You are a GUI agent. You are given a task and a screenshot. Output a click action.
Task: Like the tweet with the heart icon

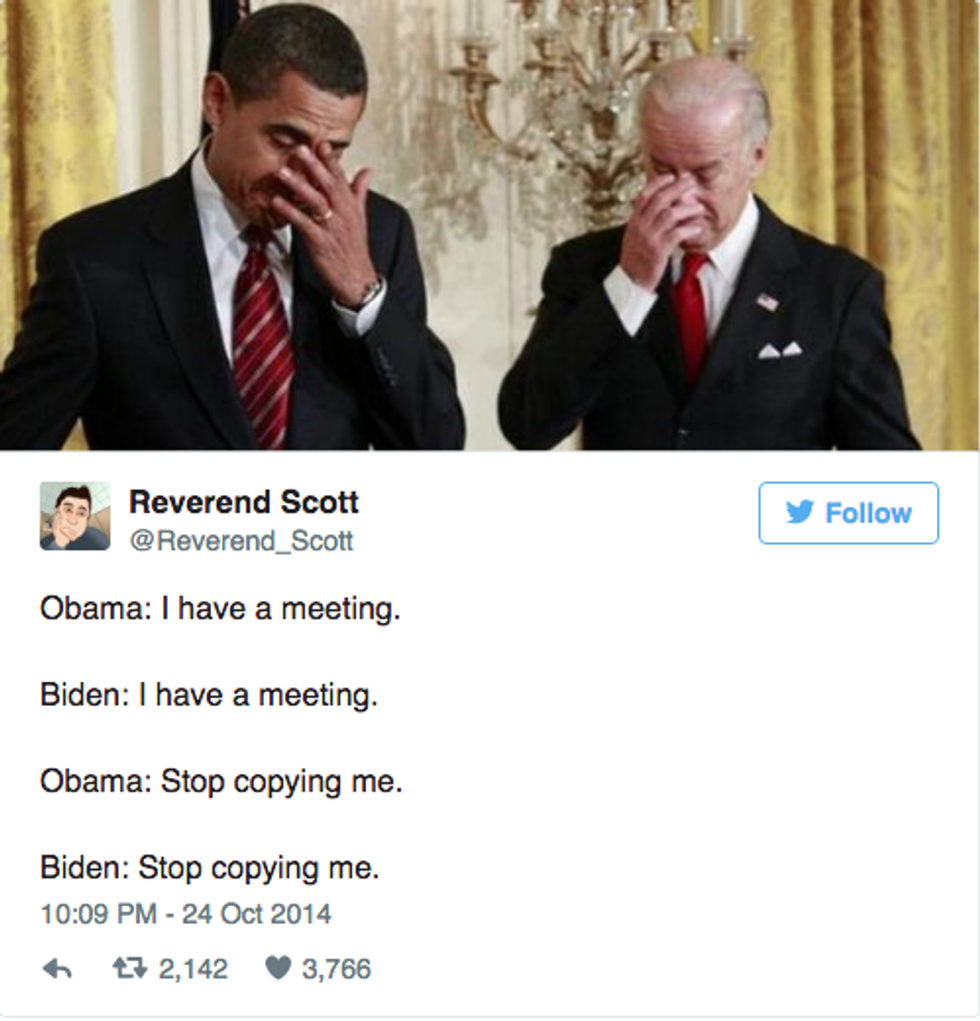pos(278,969)
